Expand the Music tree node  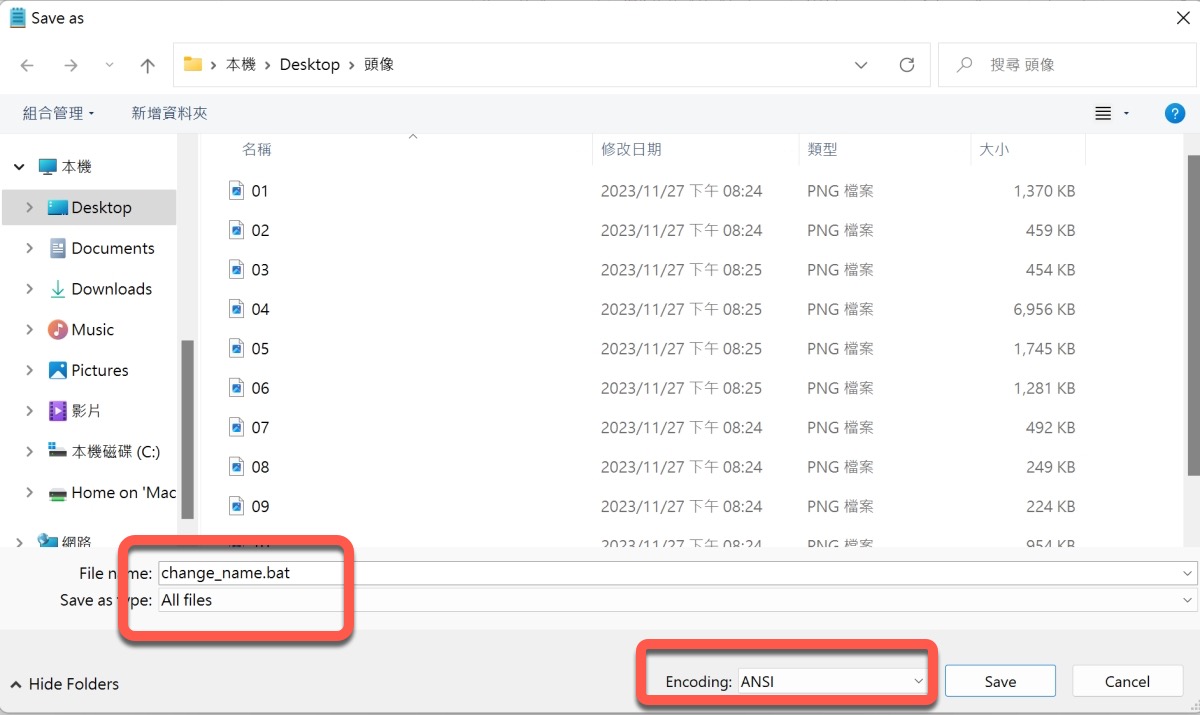click(x=29, y=329)
